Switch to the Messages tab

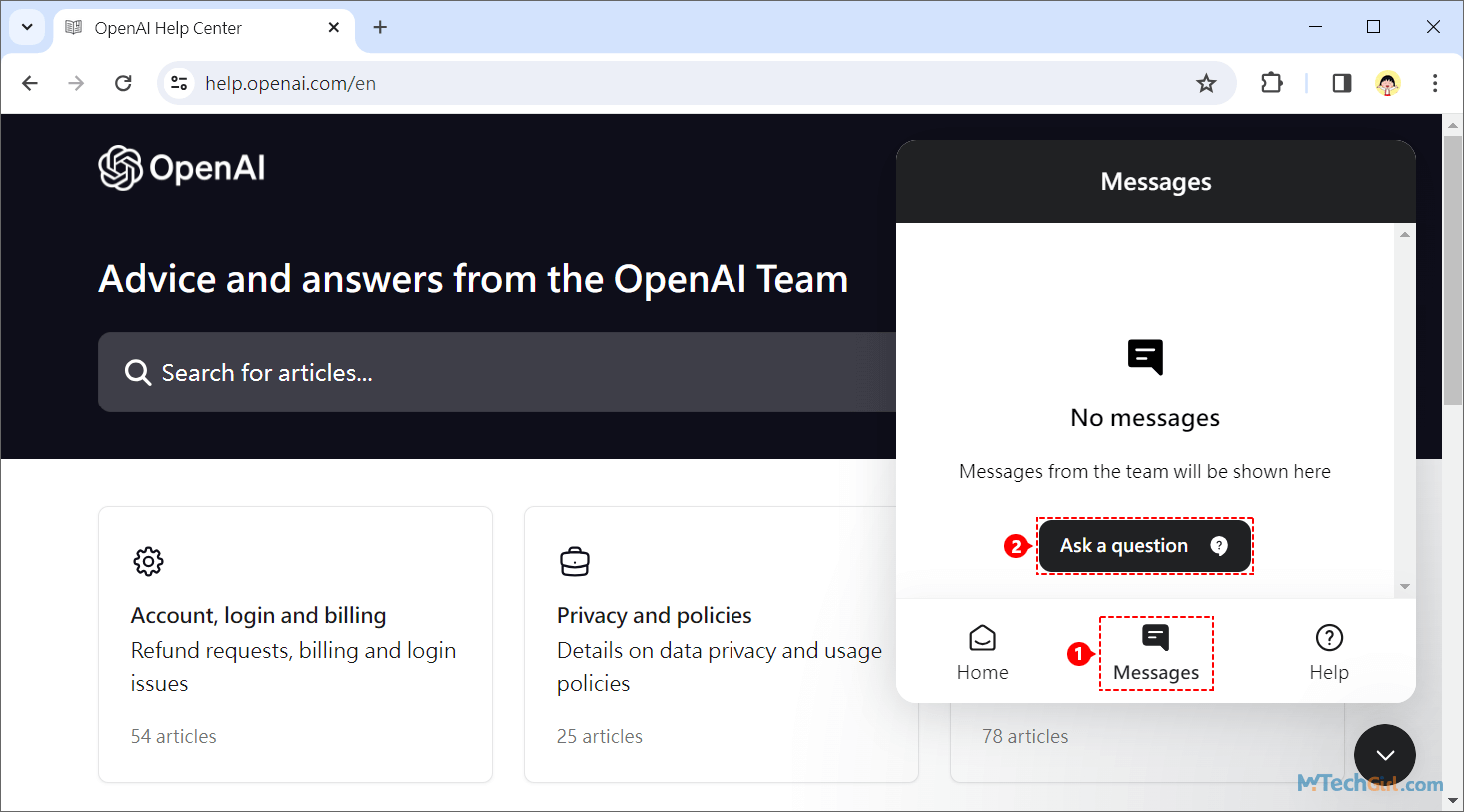pos(1156,653)
